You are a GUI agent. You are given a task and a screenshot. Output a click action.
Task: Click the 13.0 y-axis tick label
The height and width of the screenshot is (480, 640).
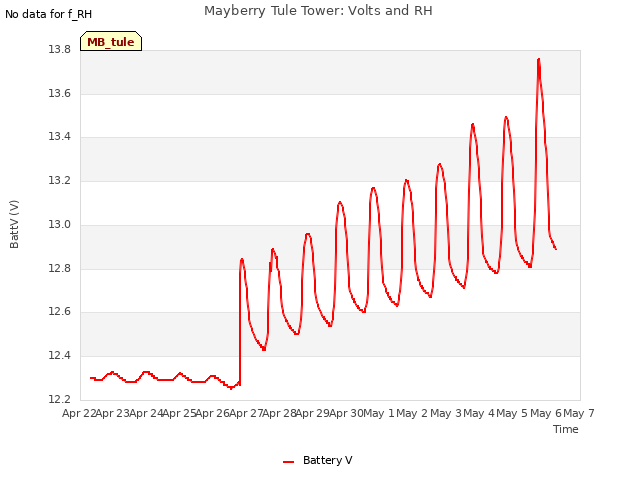[60, 224]
